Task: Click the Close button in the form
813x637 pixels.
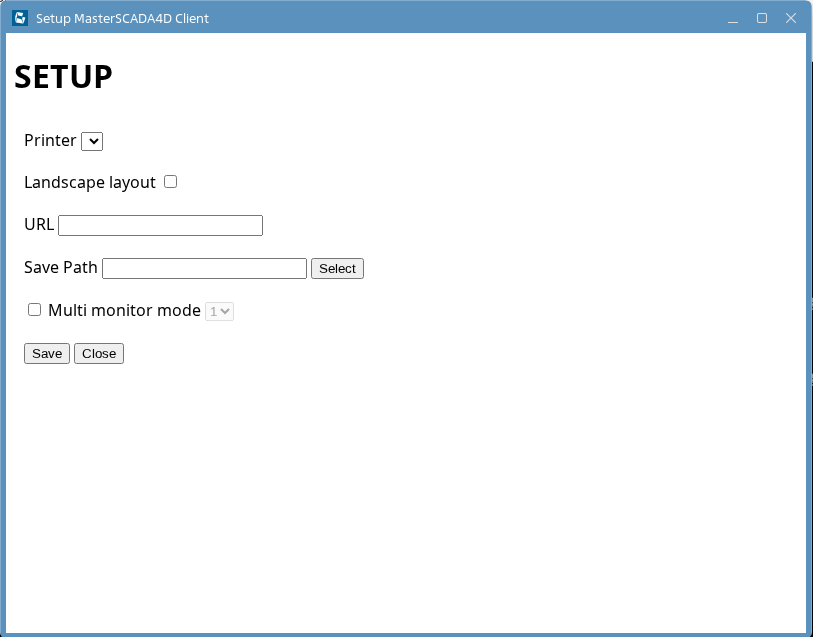Action: (99, 353)
